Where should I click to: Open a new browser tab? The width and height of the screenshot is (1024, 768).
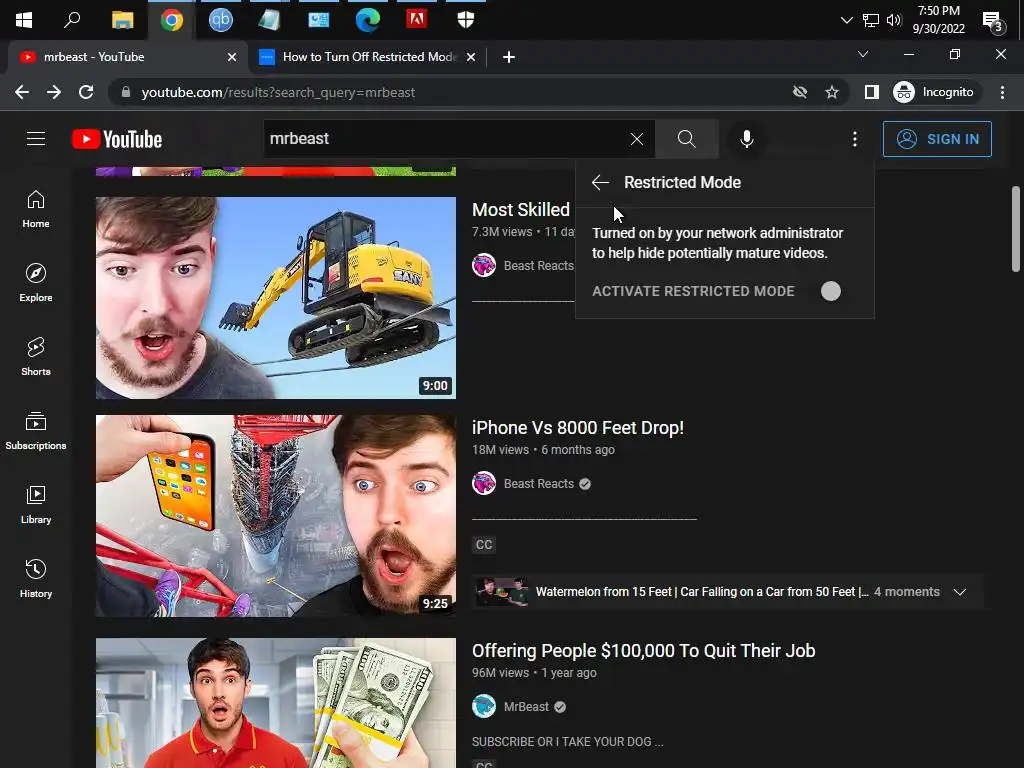pos(509,57)
